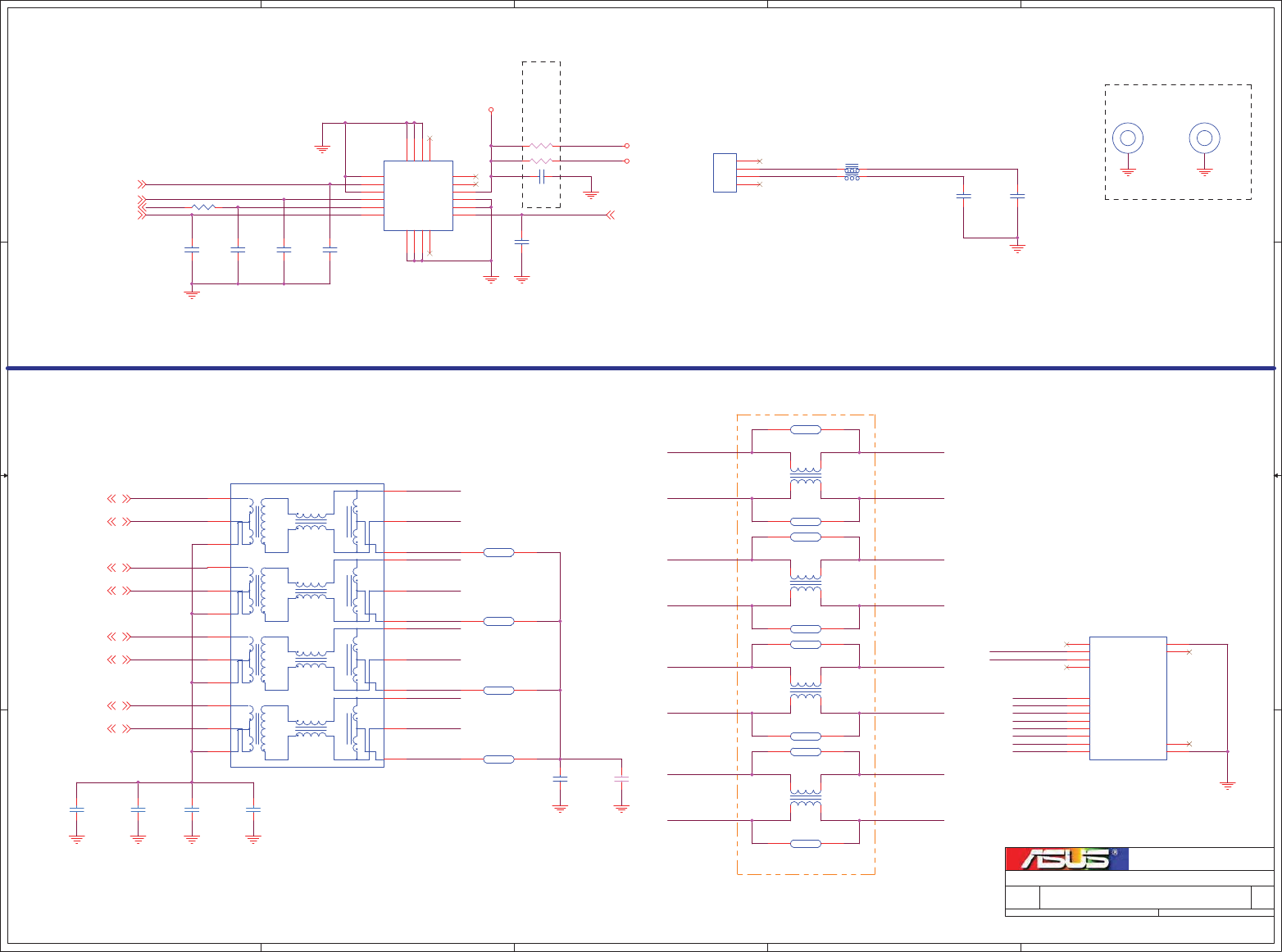This screenshot has width=1282, height=952.
Task: Select the resistor left of the square IC
Action: coord(203,207)
